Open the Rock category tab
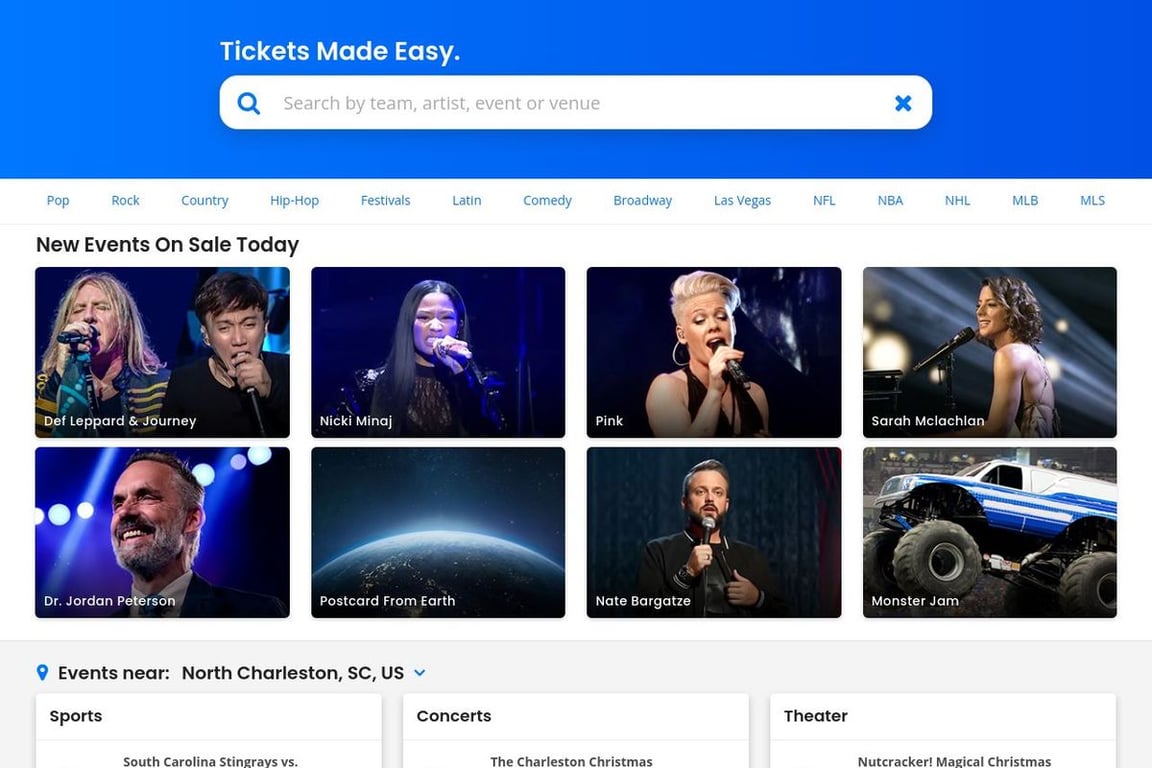The height and width of the screenshot is (768, 1152). click(x=125, y=200)
